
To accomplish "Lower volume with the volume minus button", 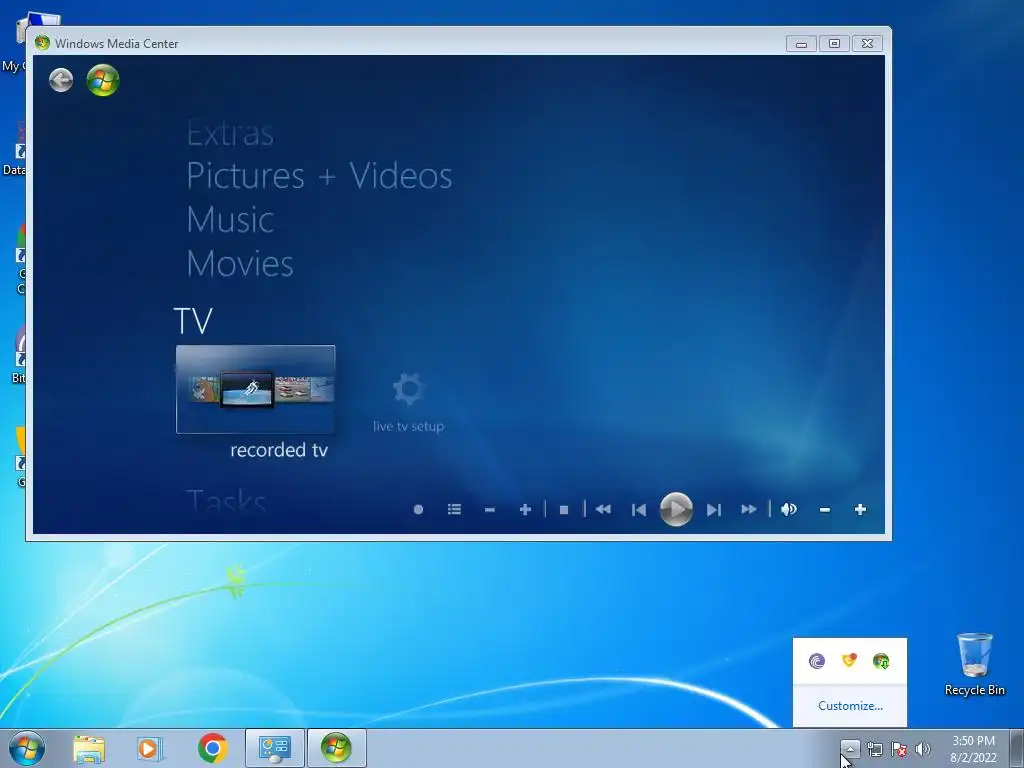I will click(x=825, y=510).
